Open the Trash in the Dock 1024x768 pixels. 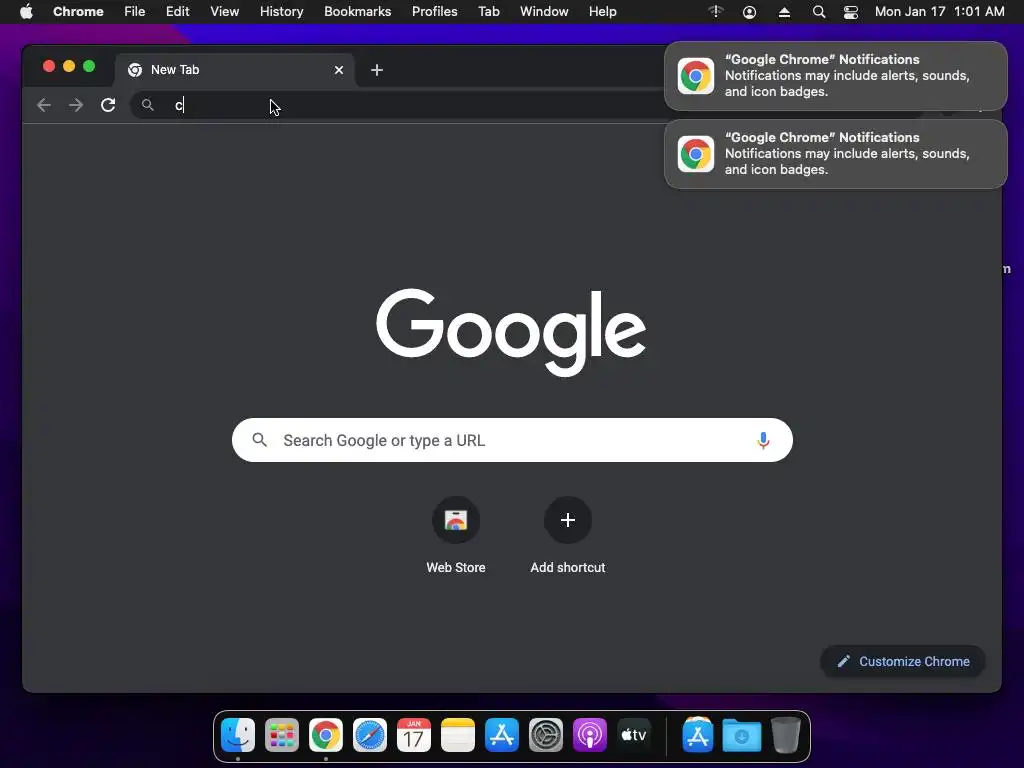click(786, 736)
